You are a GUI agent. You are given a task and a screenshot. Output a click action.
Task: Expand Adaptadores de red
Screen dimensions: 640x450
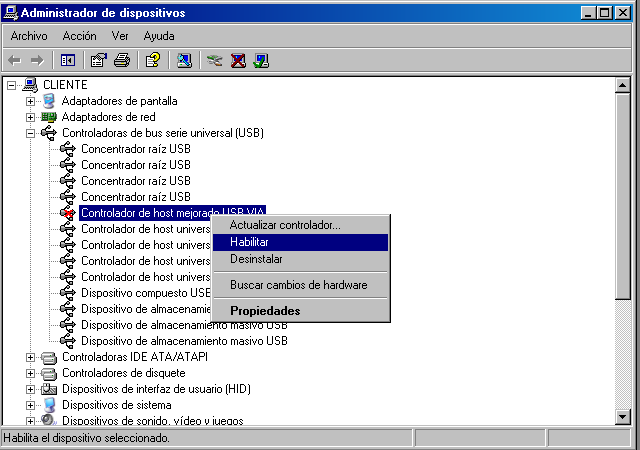click(x=31, y=117)
